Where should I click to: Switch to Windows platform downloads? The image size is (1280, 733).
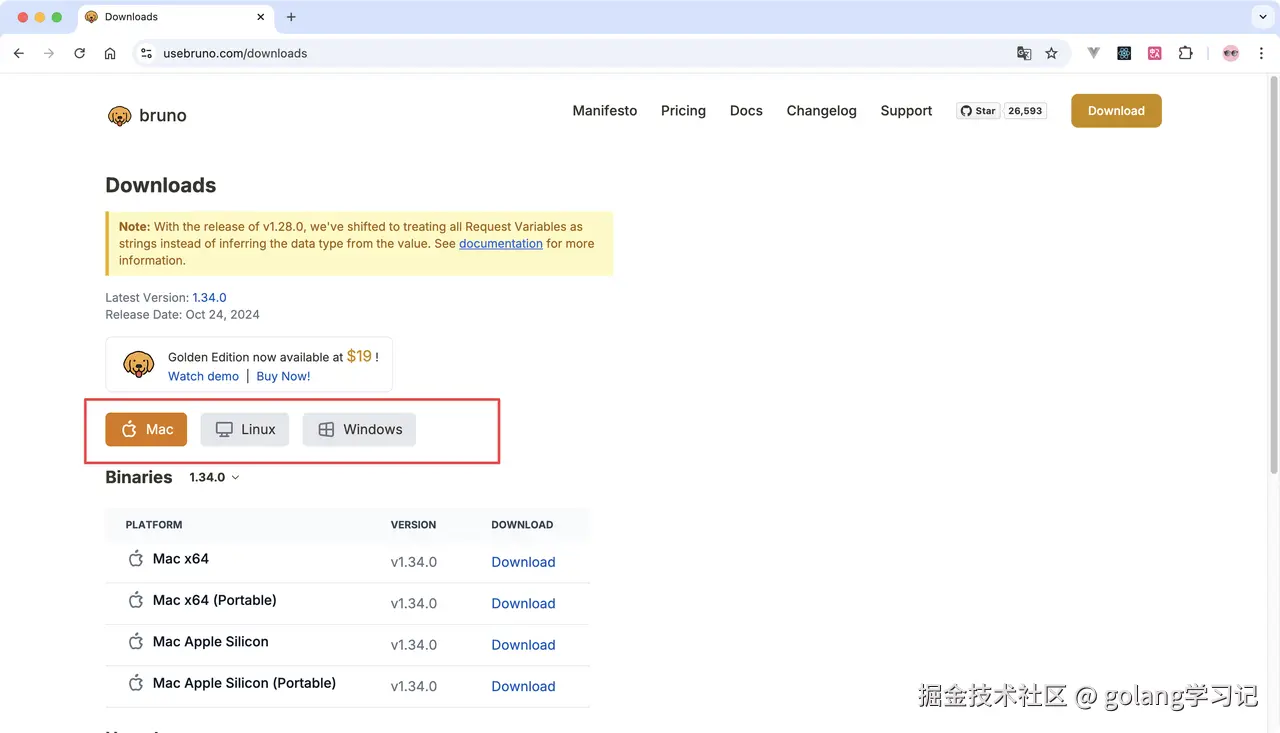359,429
